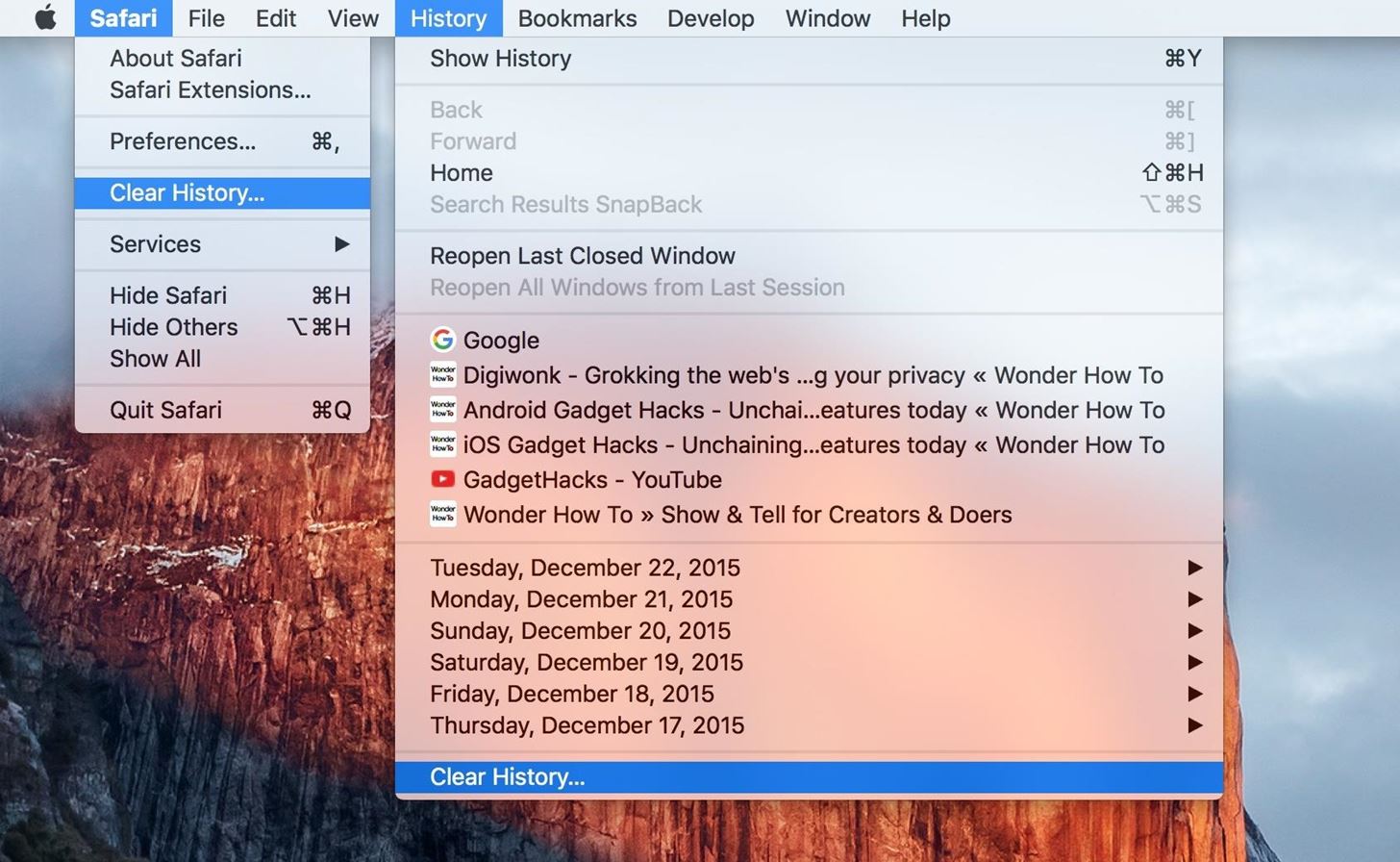Open Preferences… in Safari menu
Viewport: 1400px width, 862px height.
tap(222, 141)
